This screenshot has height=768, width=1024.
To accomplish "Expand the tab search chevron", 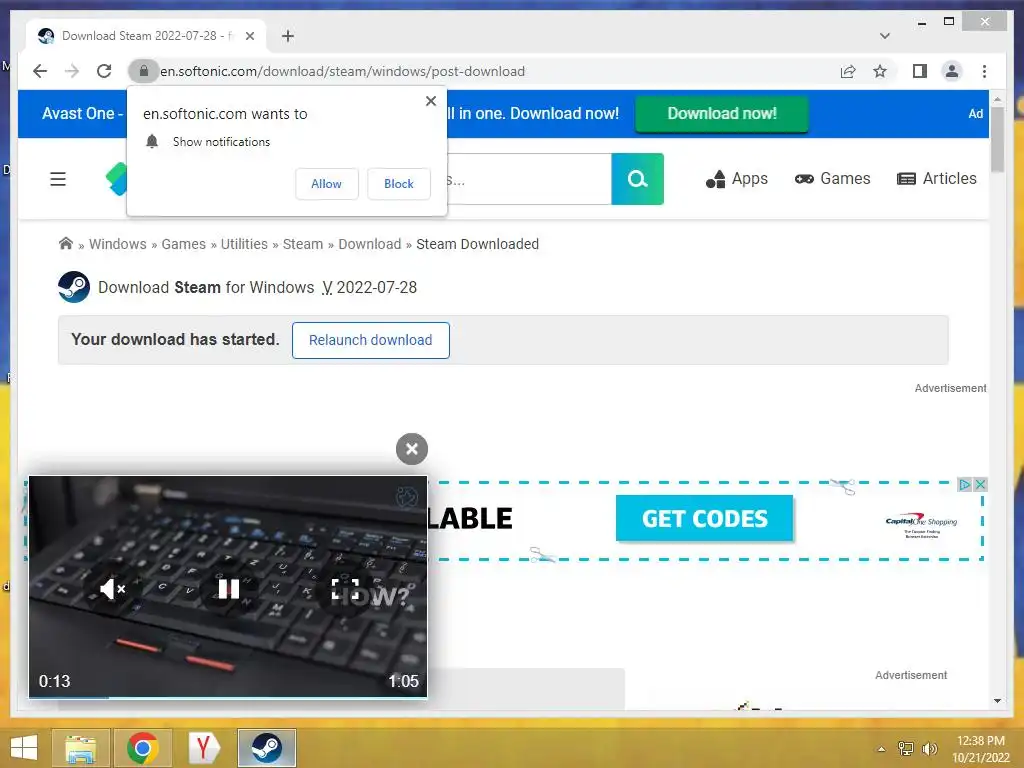I will 885,36.
